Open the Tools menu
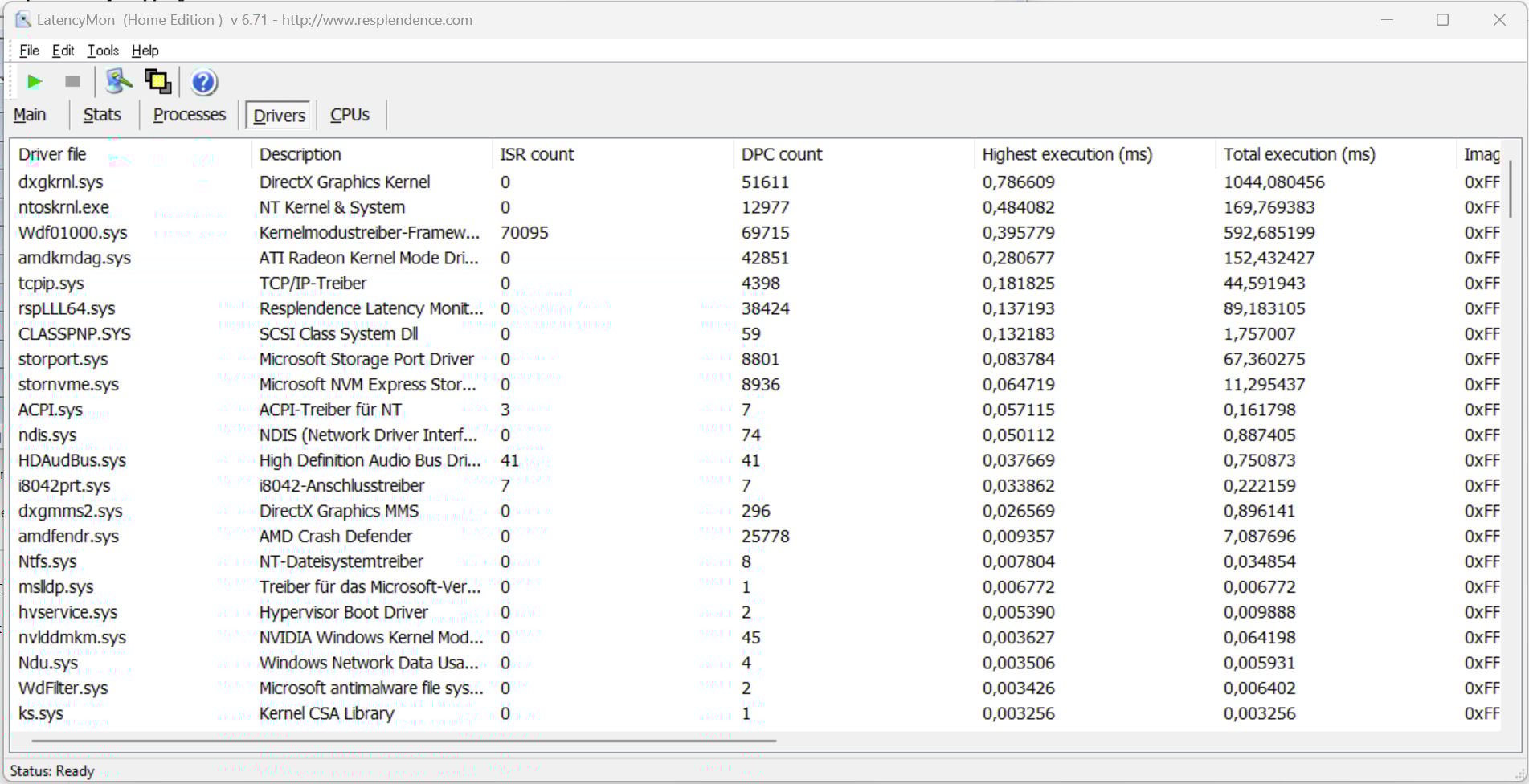 point(103,51)
